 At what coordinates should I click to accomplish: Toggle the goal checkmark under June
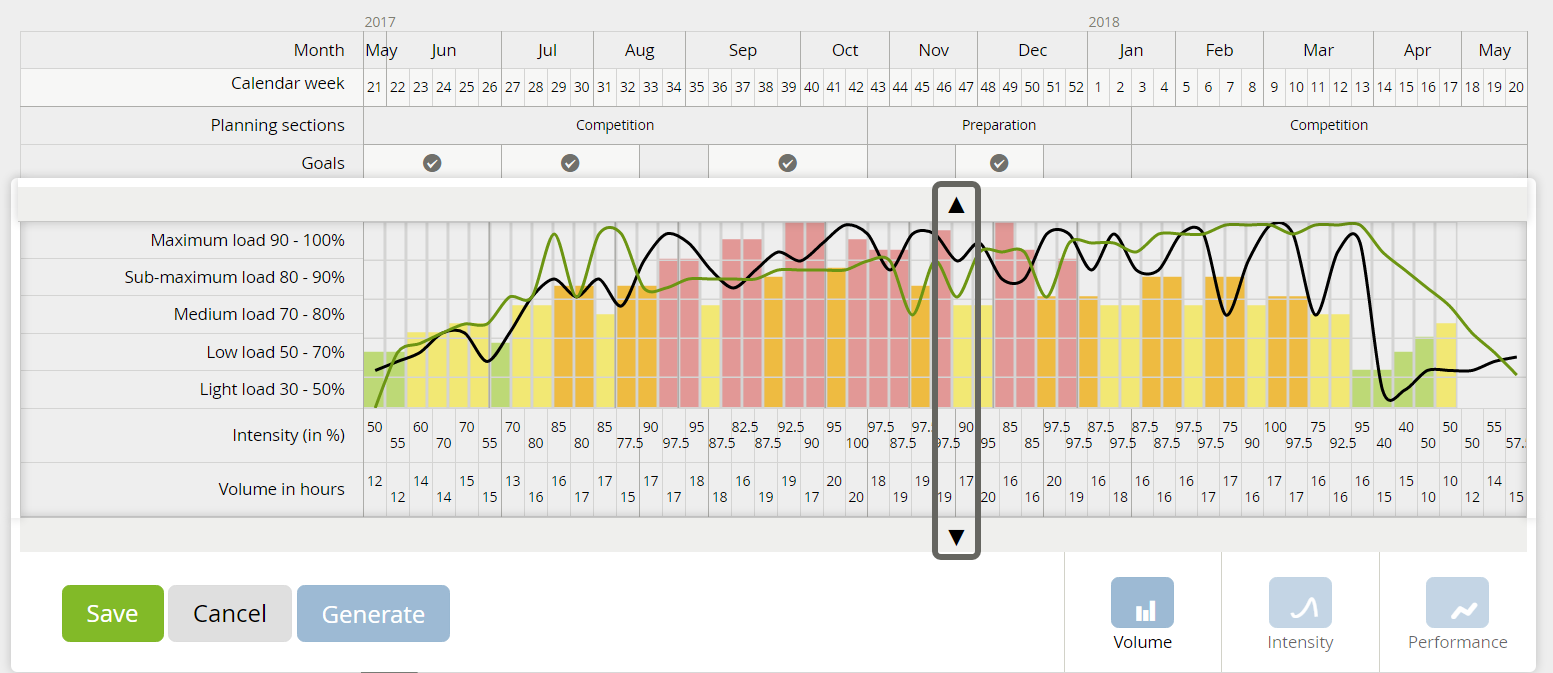(x=432, y=163)
